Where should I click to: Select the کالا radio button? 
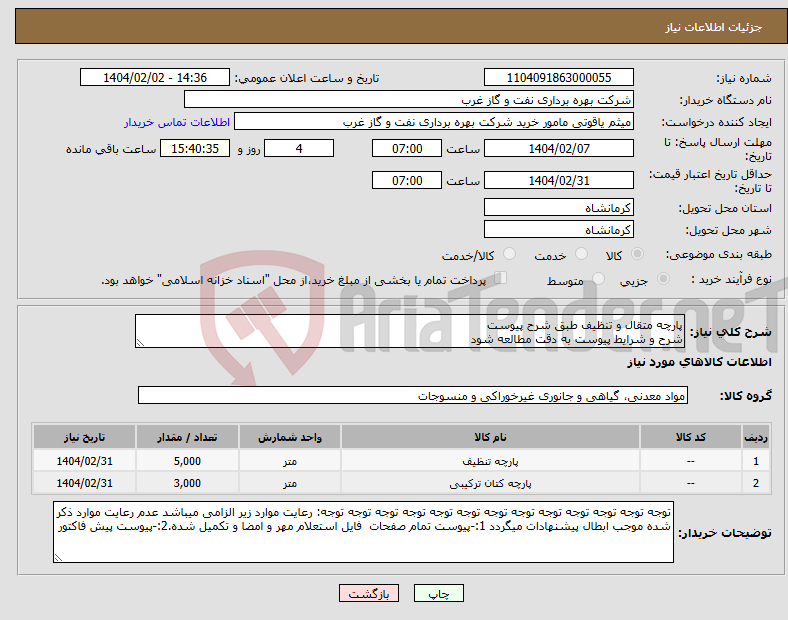(637, 254)
